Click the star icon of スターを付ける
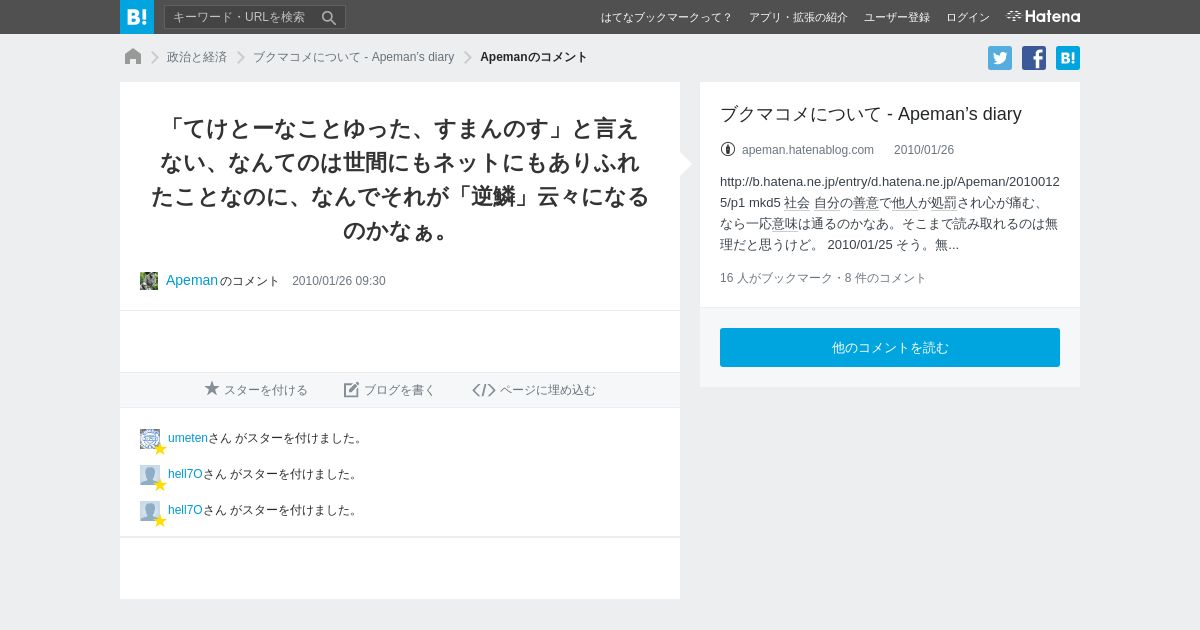The image size is (1200, 630). point(212,389)
